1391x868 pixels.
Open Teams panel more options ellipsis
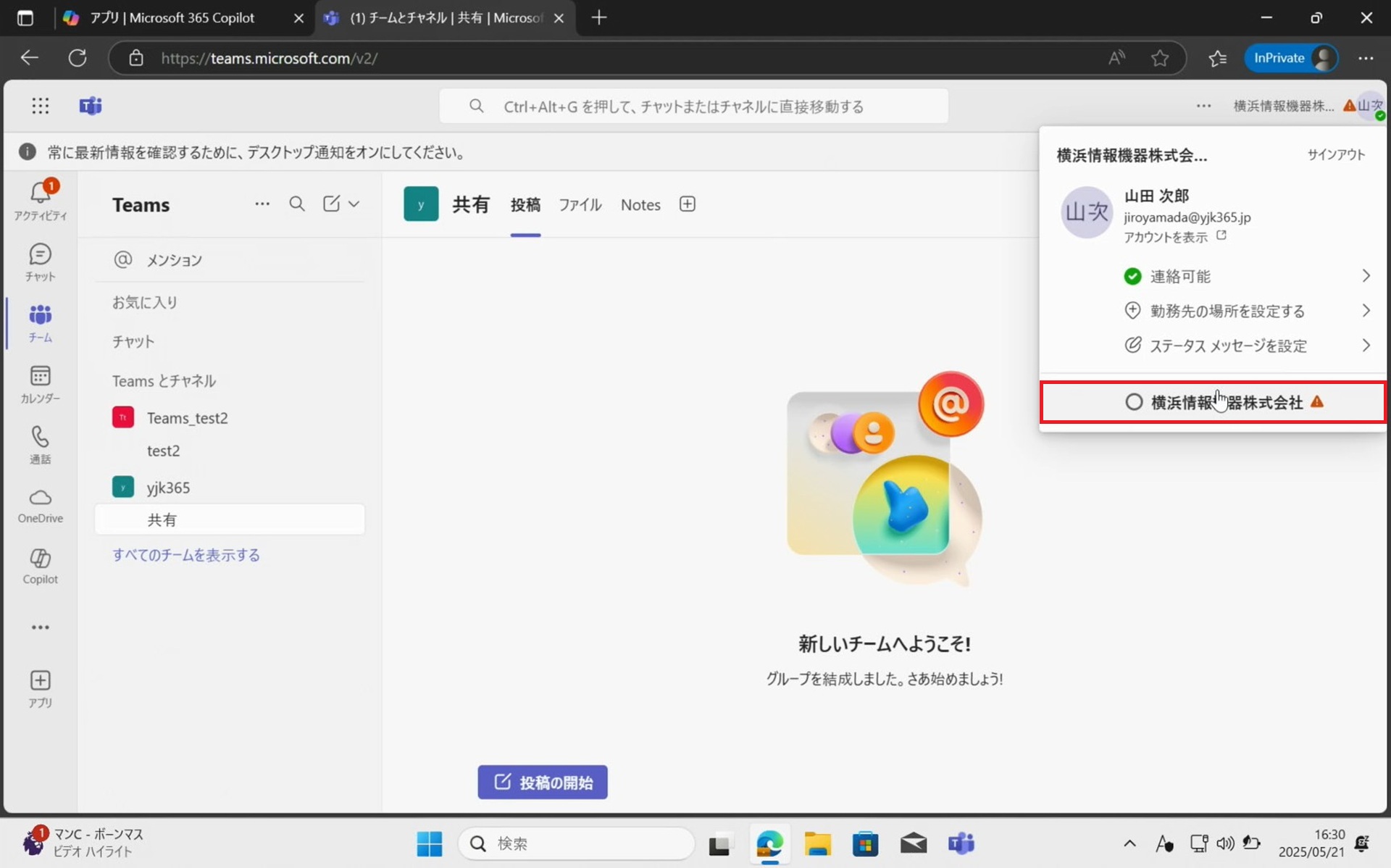[x=262, y=204]
